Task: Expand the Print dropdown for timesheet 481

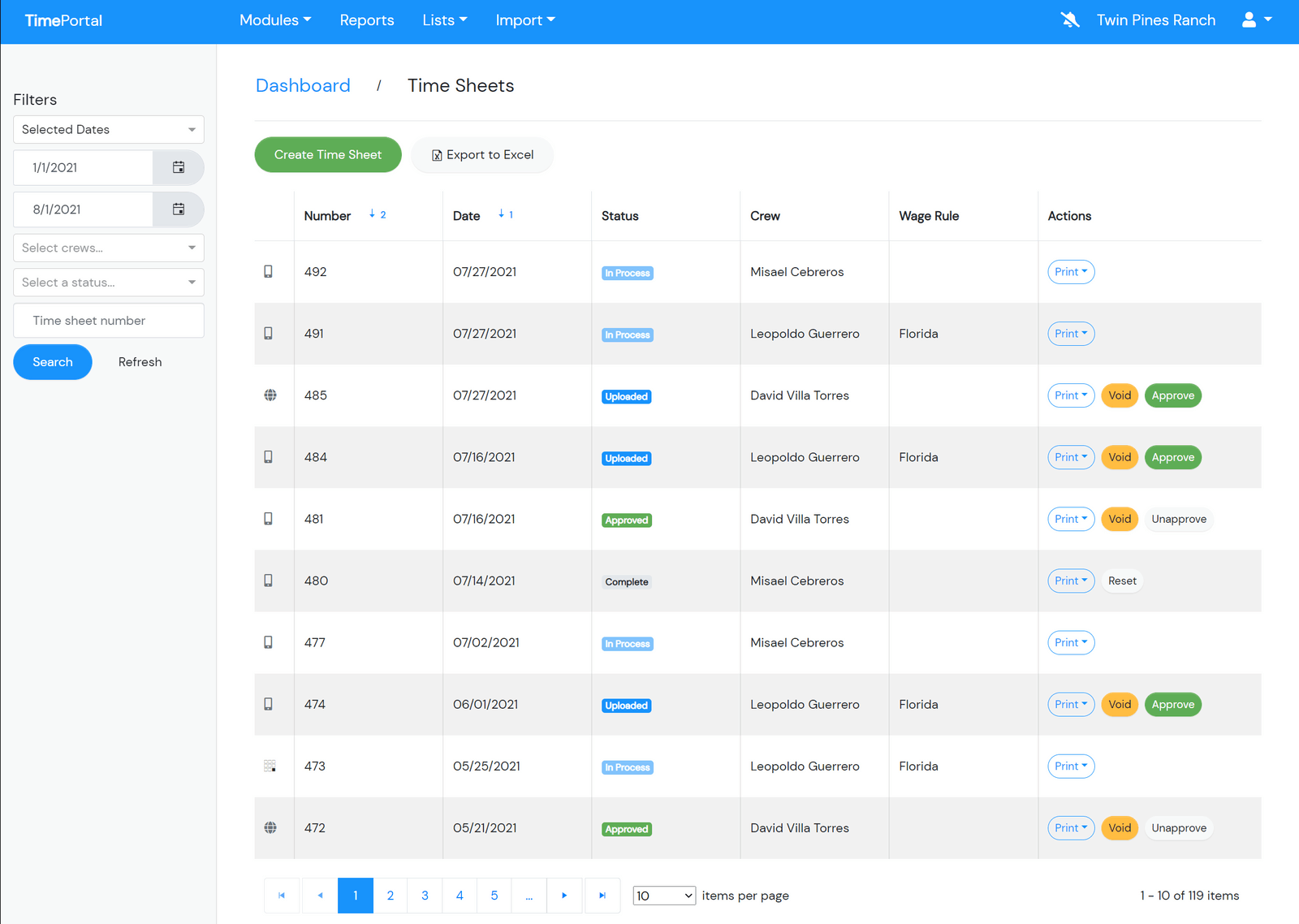Action: [x=1071, y=519]
